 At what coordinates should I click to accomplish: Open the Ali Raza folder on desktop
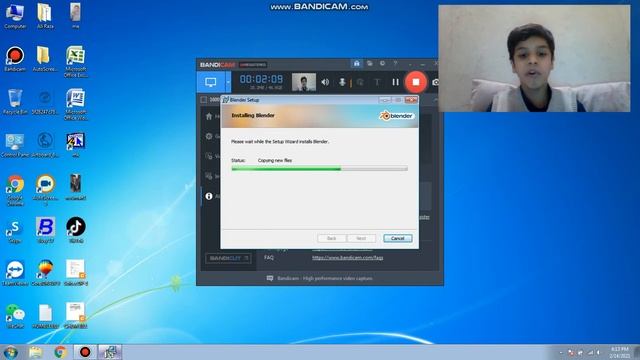45,16
